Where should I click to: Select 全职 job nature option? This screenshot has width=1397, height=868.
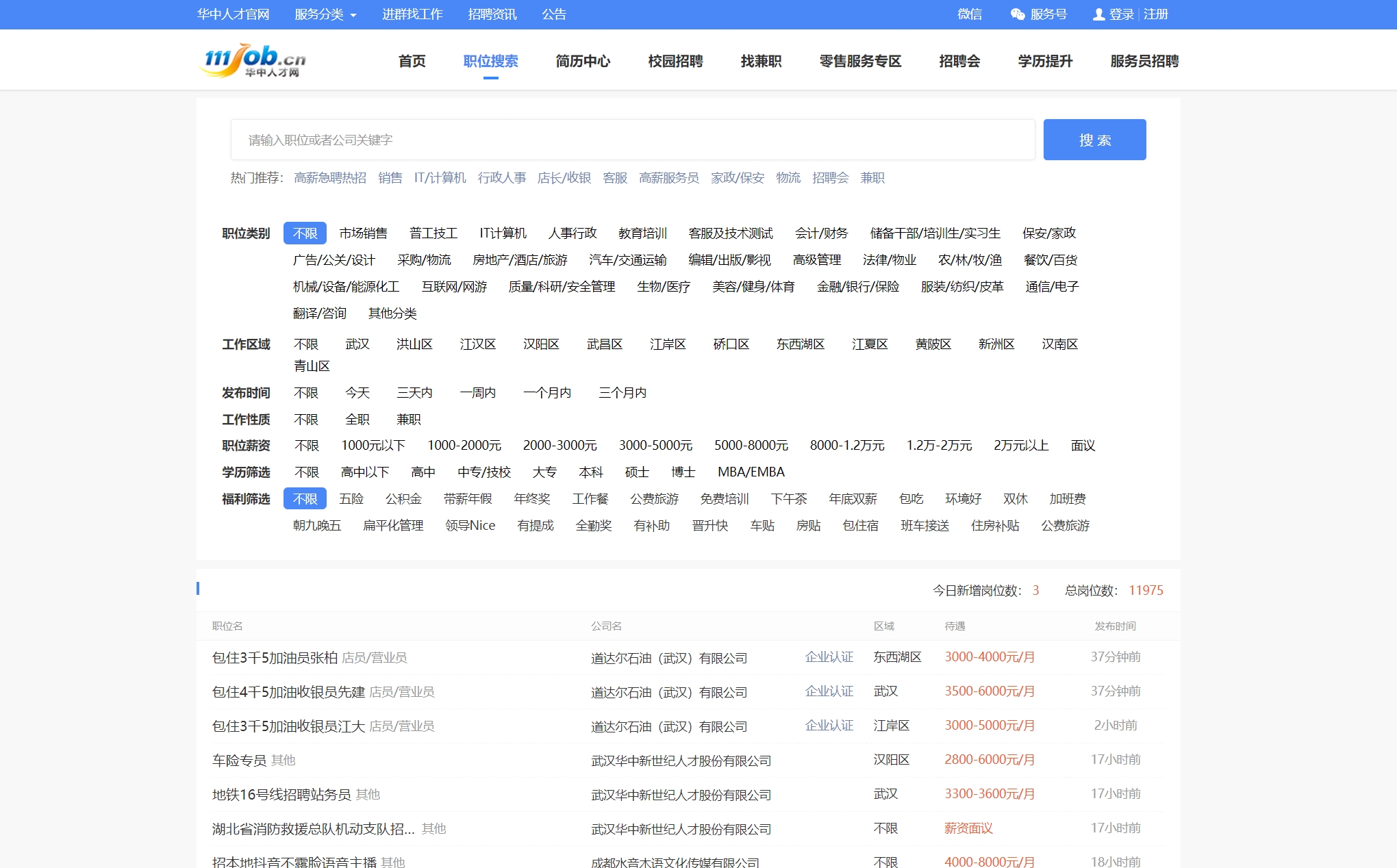coord(357,420)
